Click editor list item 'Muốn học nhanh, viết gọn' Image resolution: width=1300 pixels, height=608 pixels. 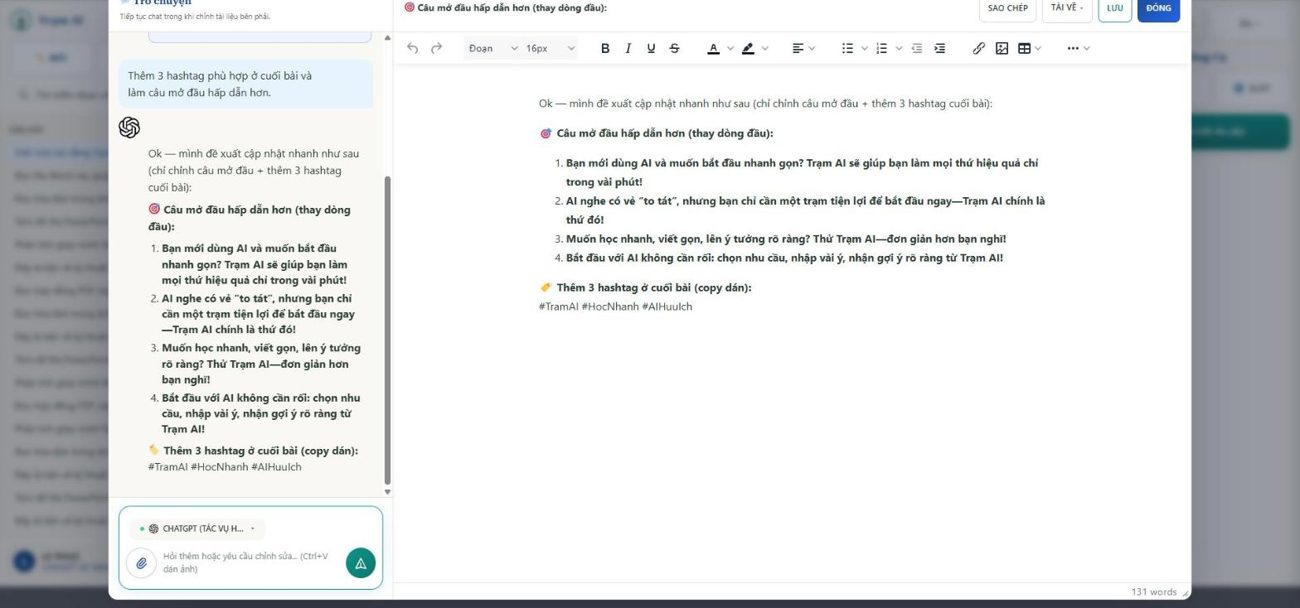click(x=786, y=239)
